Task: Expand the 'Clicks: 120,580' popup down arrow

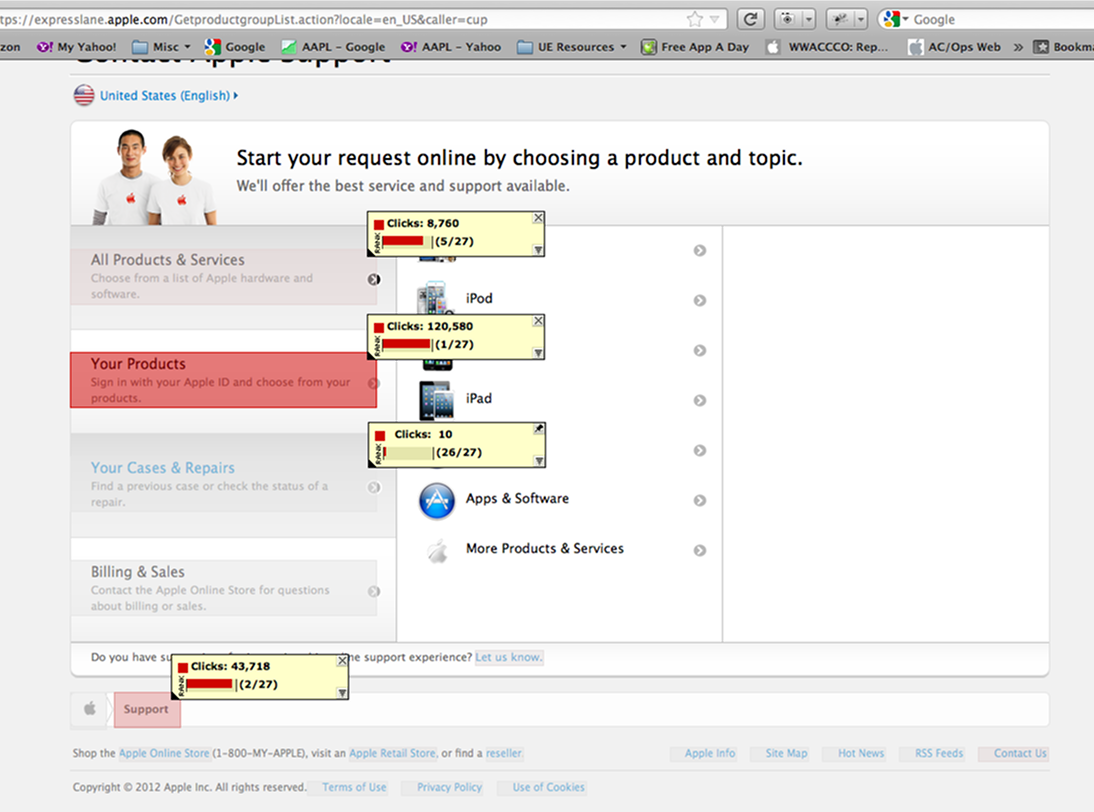Action: [538, 353]
